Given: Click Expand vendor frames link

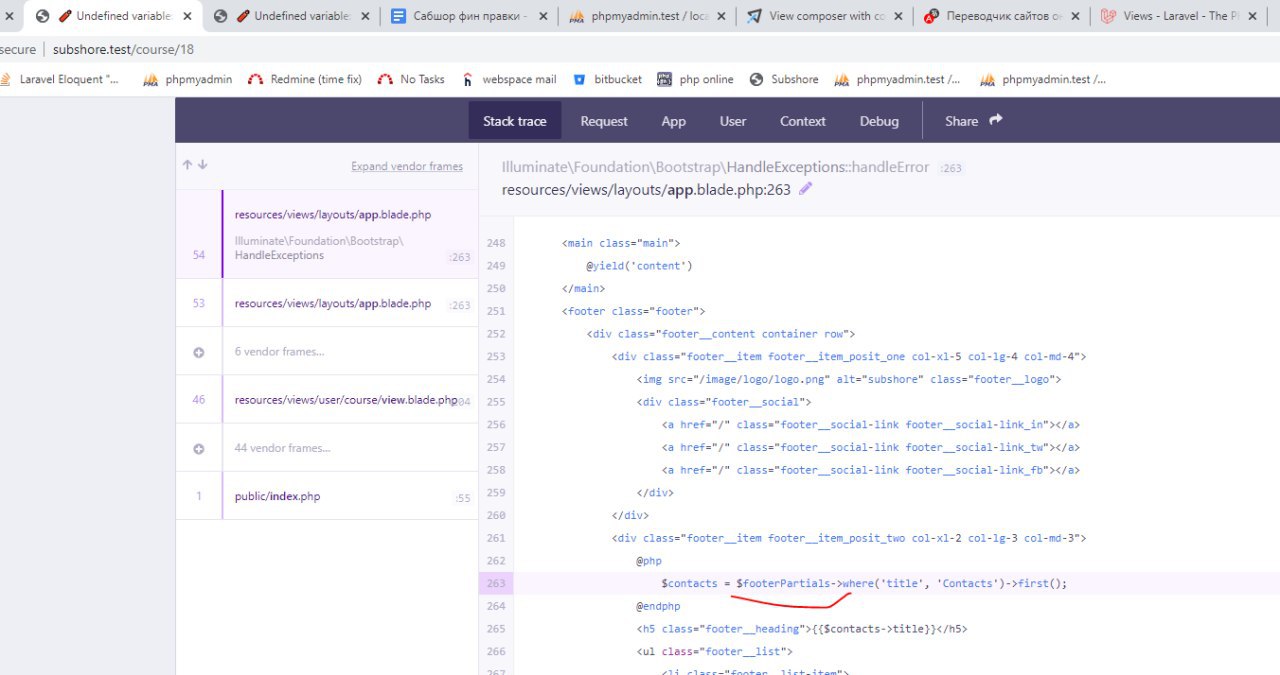Looking at the screenshot, I should coord(407,167).
